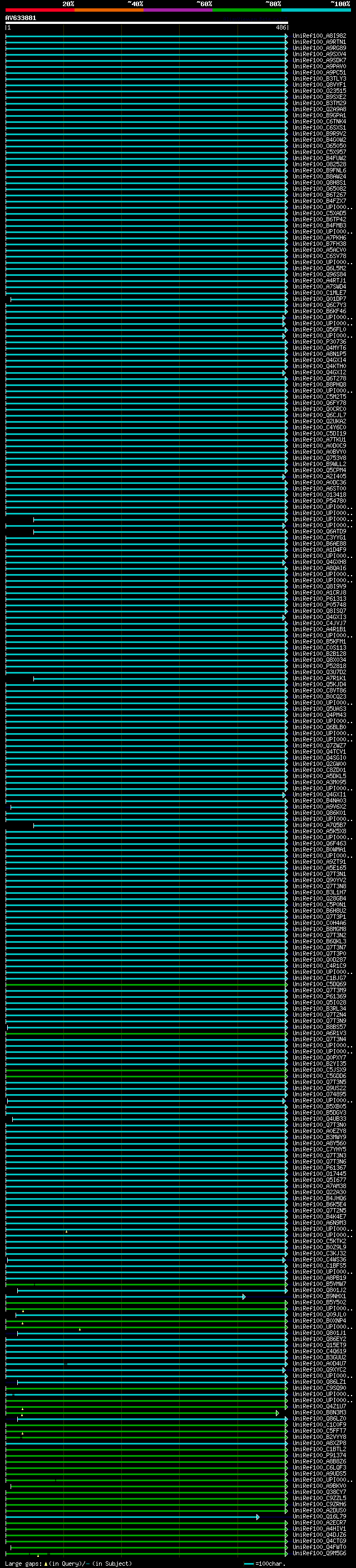356x1568 pixels.
Task: Open hit UniRef100_A9RTN1
Action: click(319, 42)
